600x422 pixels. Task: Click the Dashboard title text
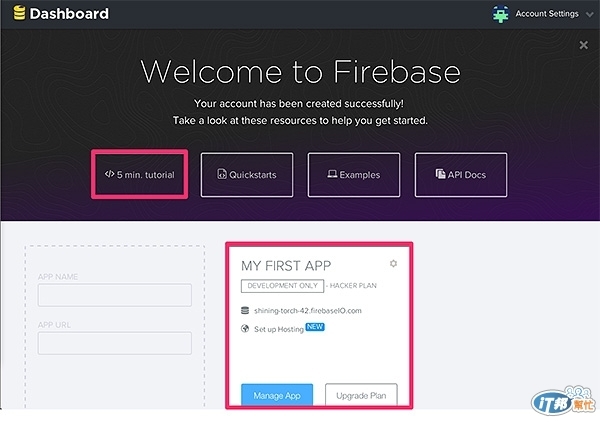coord(69,14)
